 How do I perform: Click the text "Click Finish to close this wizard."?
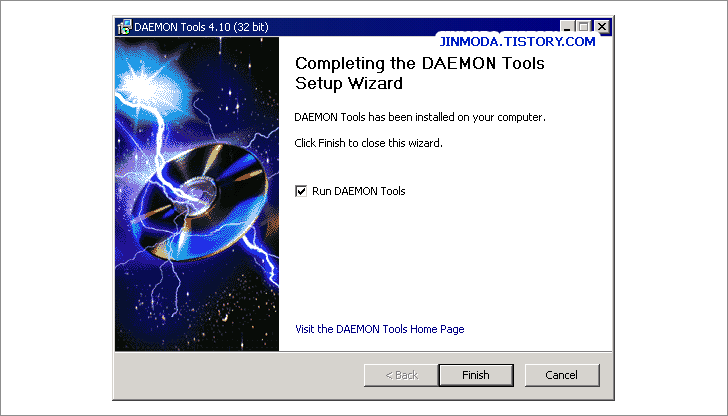pos(368,143)
